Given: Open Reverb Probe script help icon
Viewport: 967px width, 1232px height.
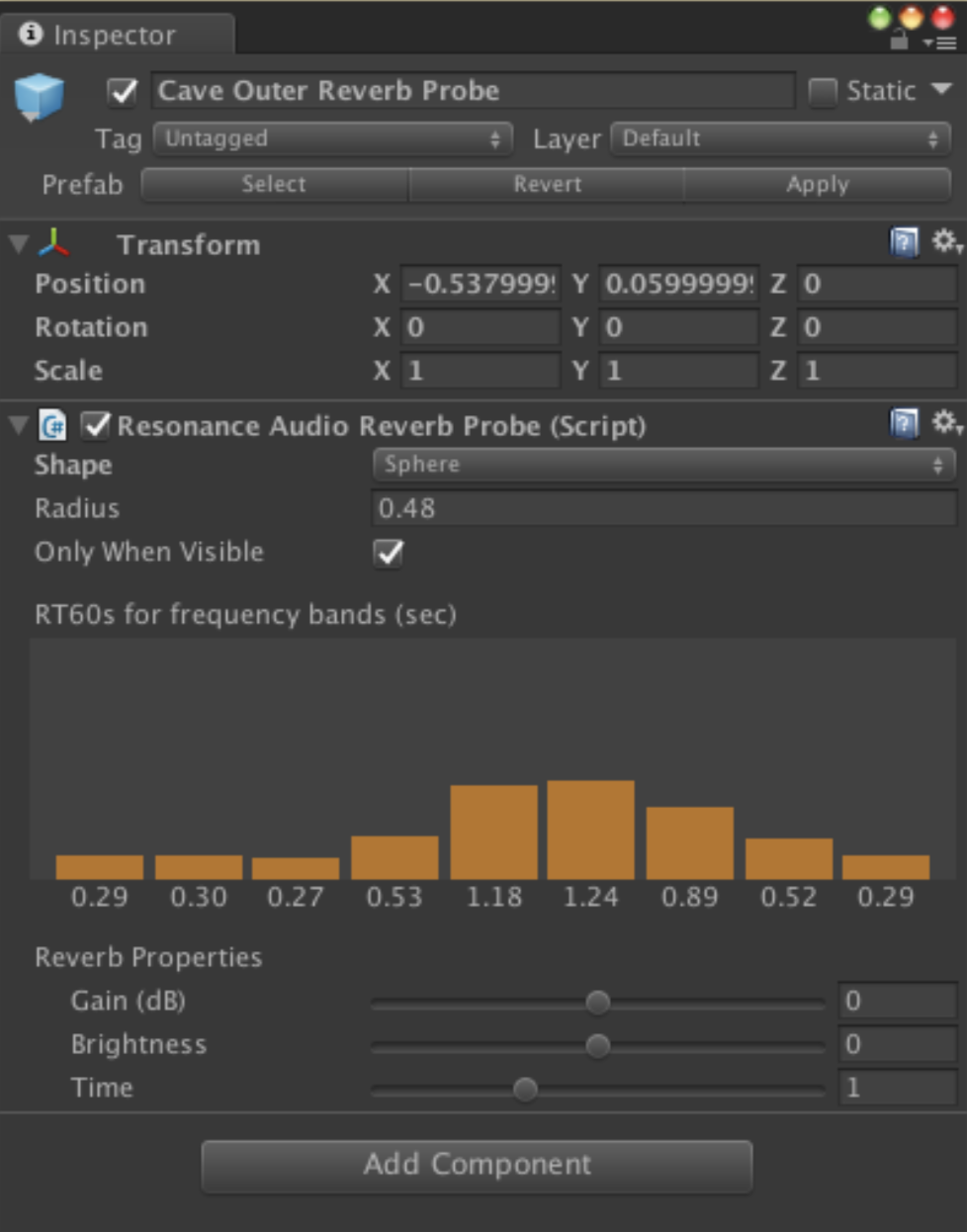Looking at the screenshot, I should [904, 424].
